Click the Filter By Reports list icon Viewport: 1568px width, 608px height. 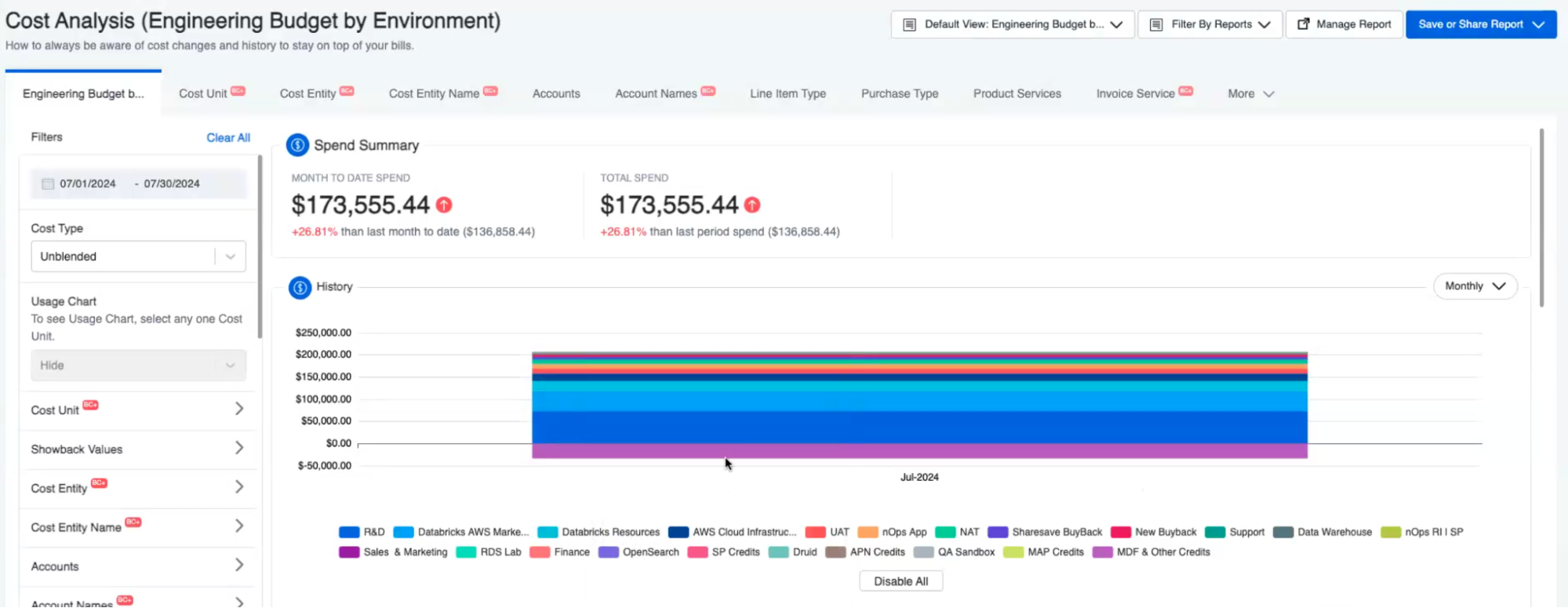(1155, 24)
